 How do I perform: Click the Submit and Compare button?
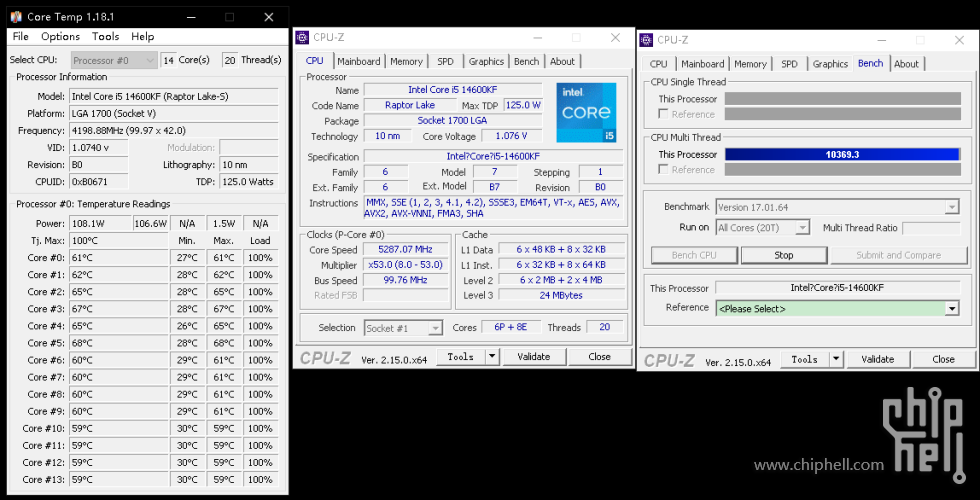[x=898, y=255]
